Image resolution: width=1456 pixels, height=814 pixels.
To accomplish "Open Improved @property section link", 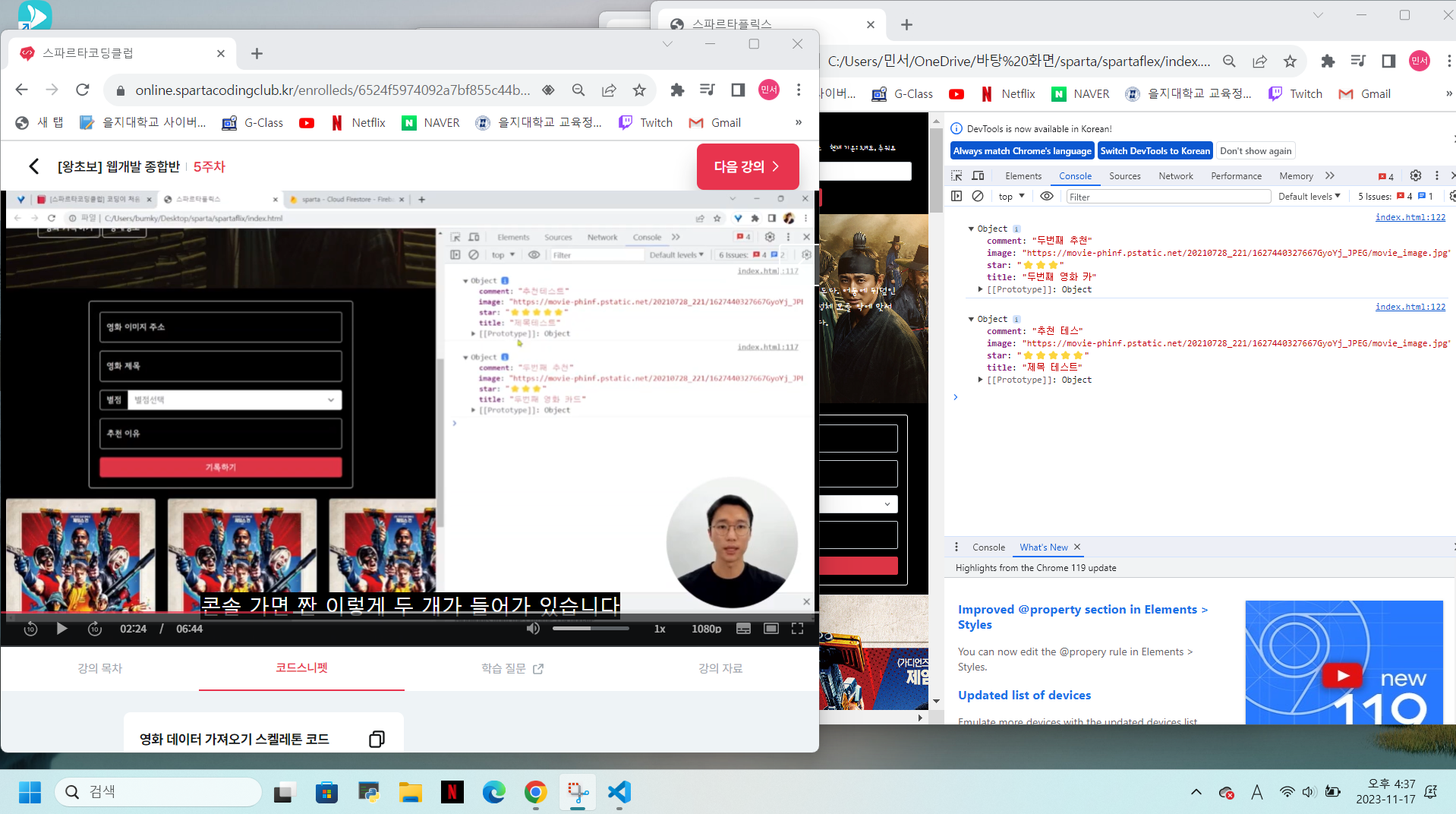I will [1083, 617].
